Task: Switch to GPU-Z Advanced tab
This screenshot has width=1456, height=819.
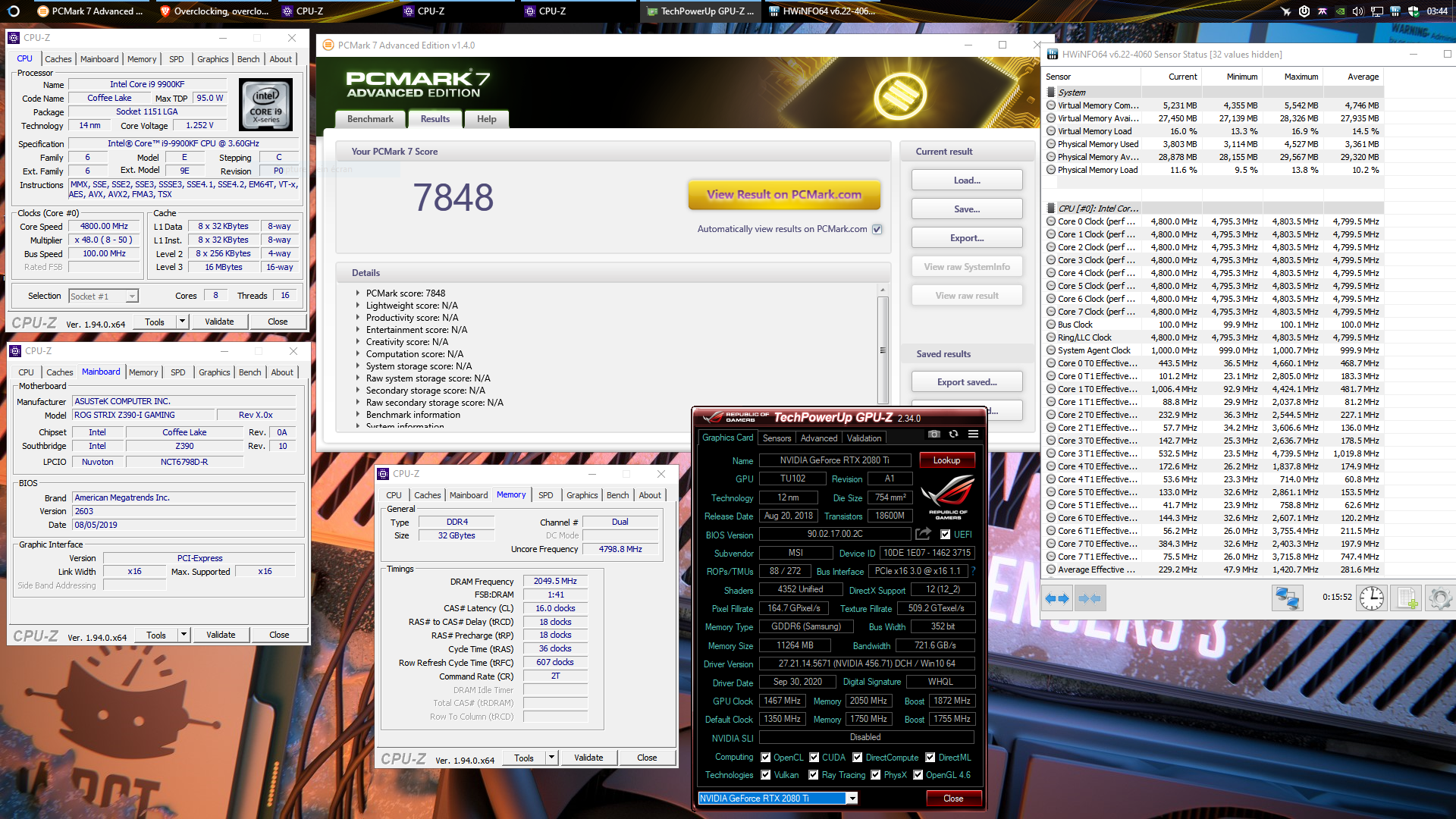Action: 819,438
